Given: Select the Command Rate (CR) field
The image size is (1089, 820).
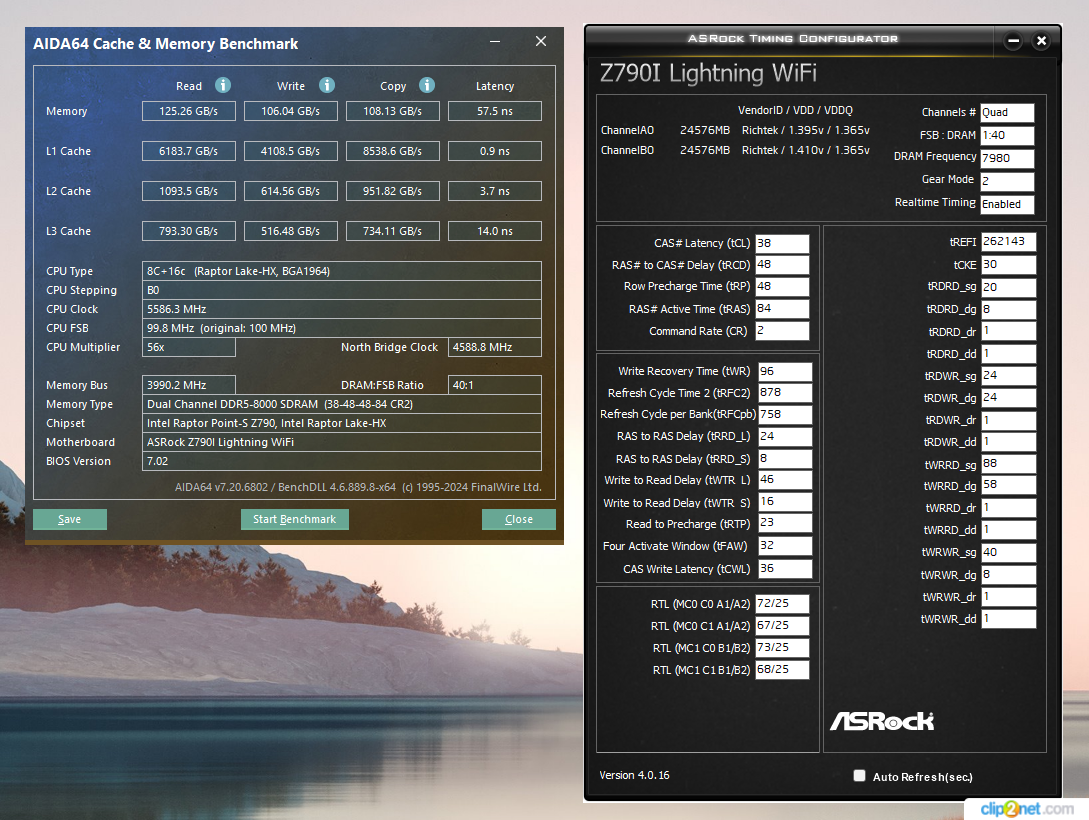Looking at the screenshot, I should 782,330.
